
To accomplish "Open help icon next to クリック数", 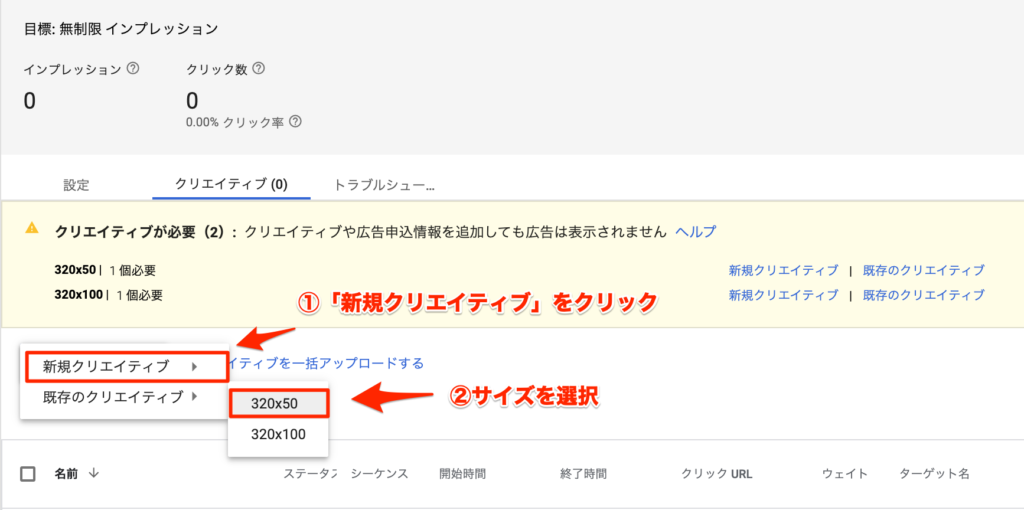I will 259,69.
